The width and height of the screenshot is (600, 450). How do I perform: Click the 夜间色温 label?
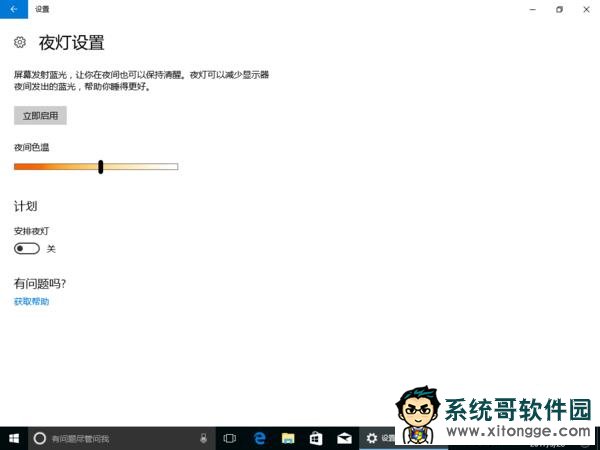(32, 147)
